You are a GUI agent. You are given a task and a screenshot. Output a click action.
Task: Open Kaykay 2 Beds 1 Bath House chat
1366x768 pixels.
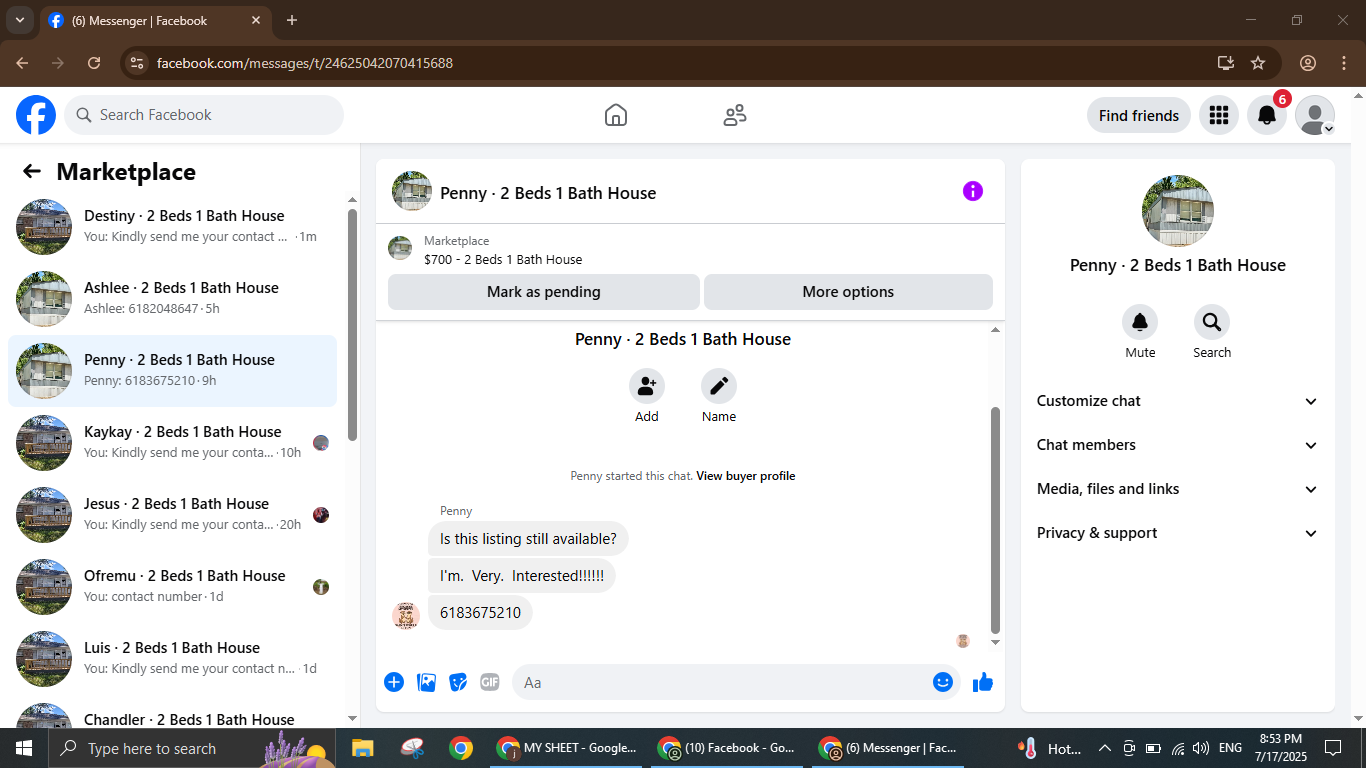pos(172,443)
